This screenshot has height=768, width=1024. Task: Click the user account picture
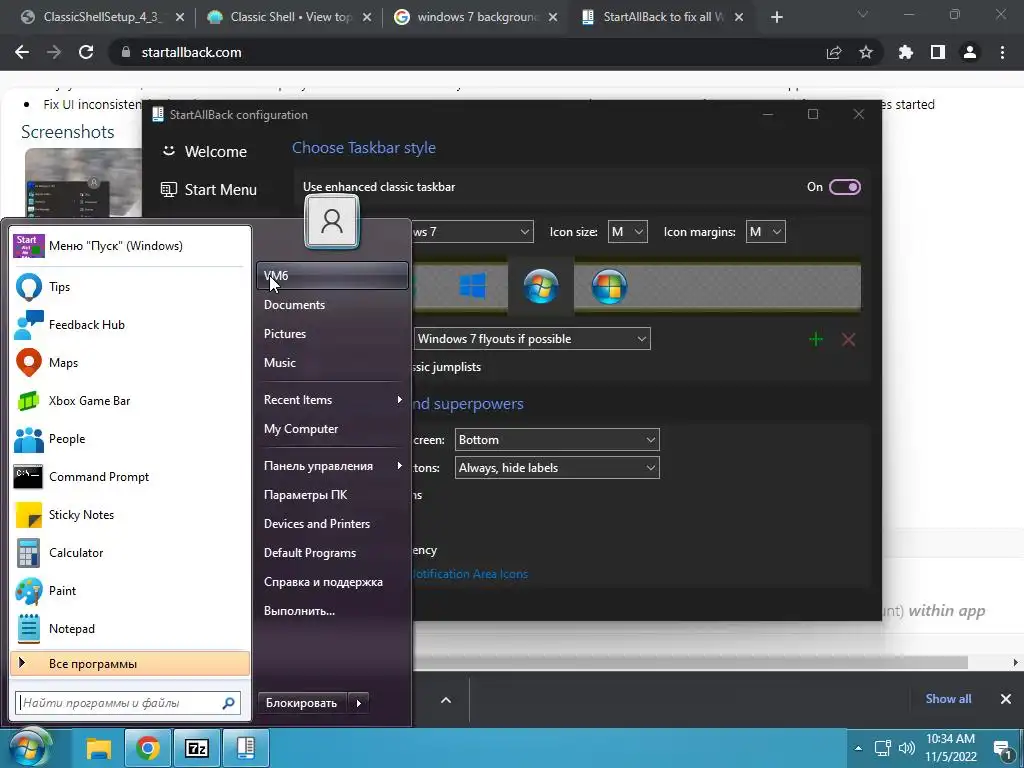click(x=332, y=221)
